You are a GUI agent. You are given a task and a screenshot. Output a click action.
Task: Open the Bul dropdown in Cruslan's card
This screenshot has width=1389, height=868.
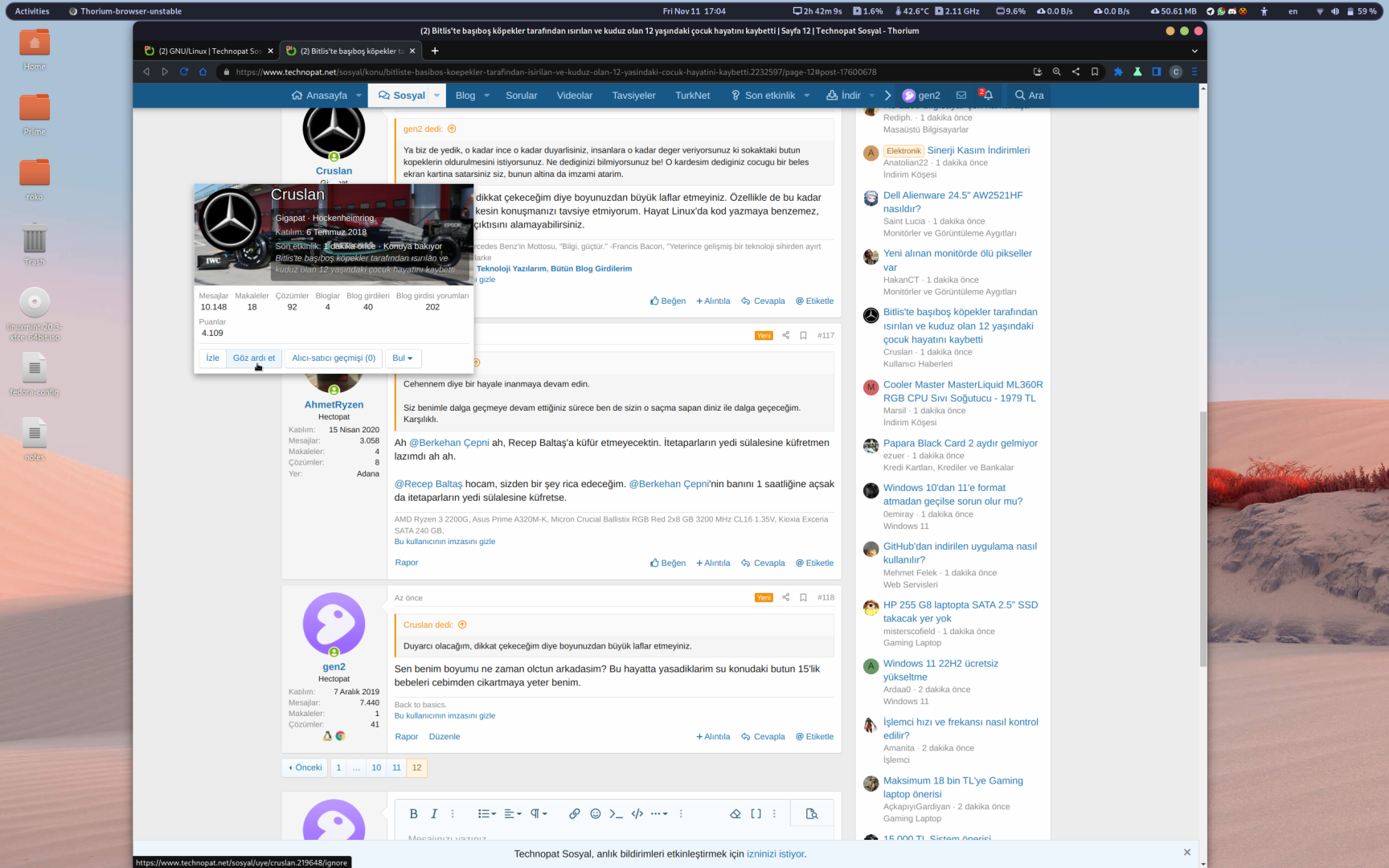(x=403, y=358)
